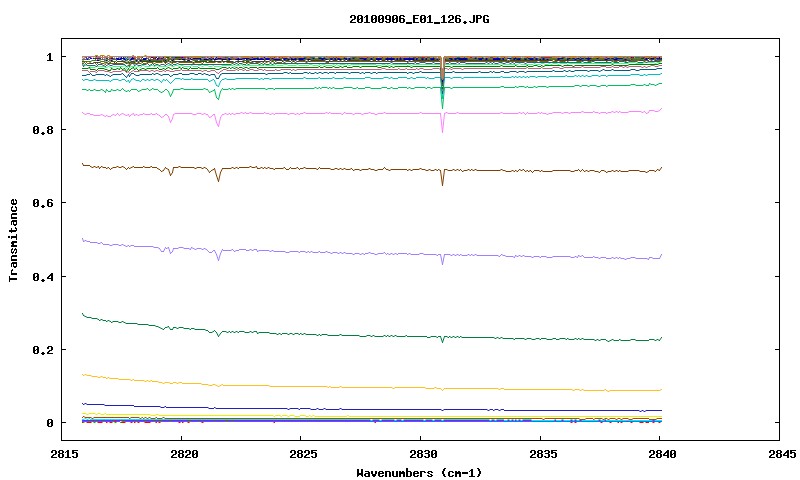Click the x-axis tick label 2845
Viewport: 800px width, 480px height.
[782, 454]
